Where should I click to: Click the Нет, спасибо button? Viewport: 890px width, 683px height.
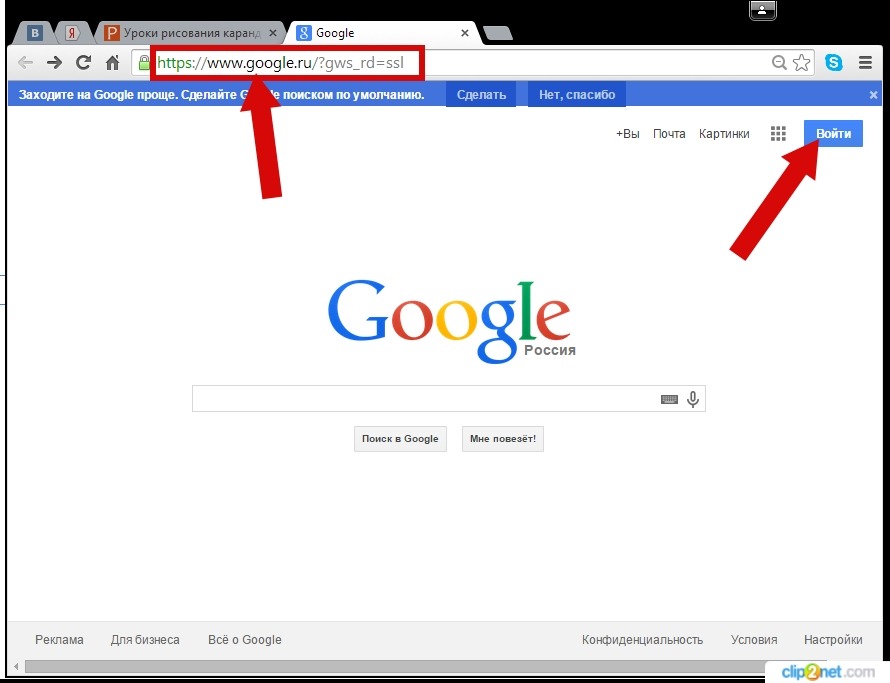click(577, 95)
